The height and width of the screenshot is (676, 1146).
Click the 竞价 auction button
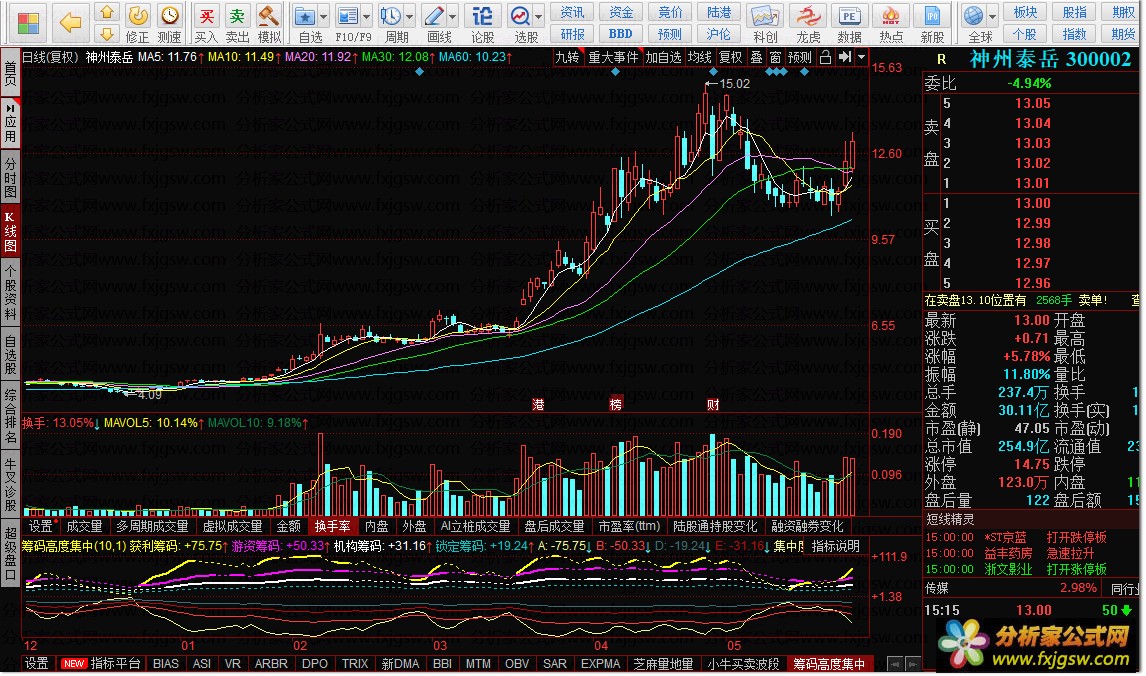click(669, 12)
